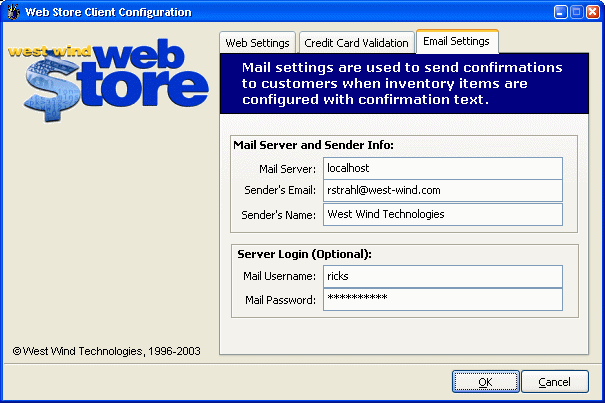Maximize the configuration dialog window
Viewport: 605px width, 403px height.
[x=567, y=13]
